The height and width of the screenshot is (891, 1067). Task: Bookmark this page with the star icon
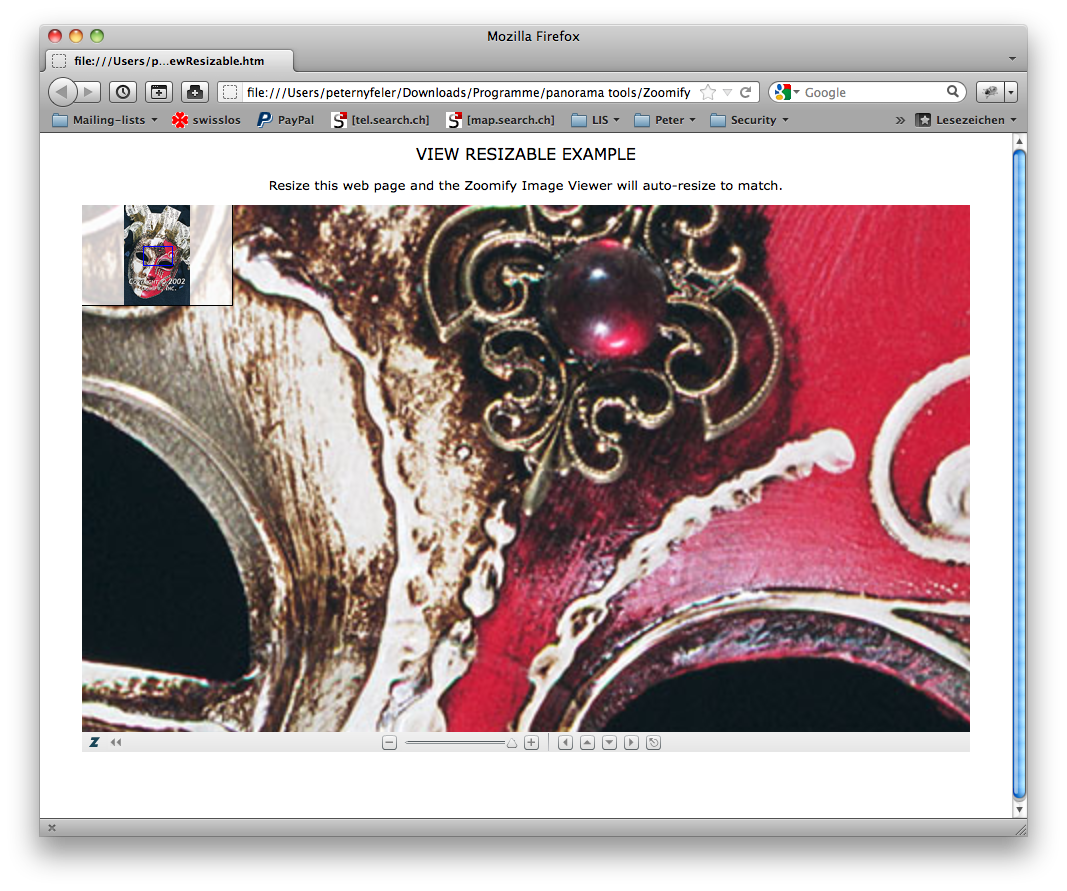(x=708, y=92)
